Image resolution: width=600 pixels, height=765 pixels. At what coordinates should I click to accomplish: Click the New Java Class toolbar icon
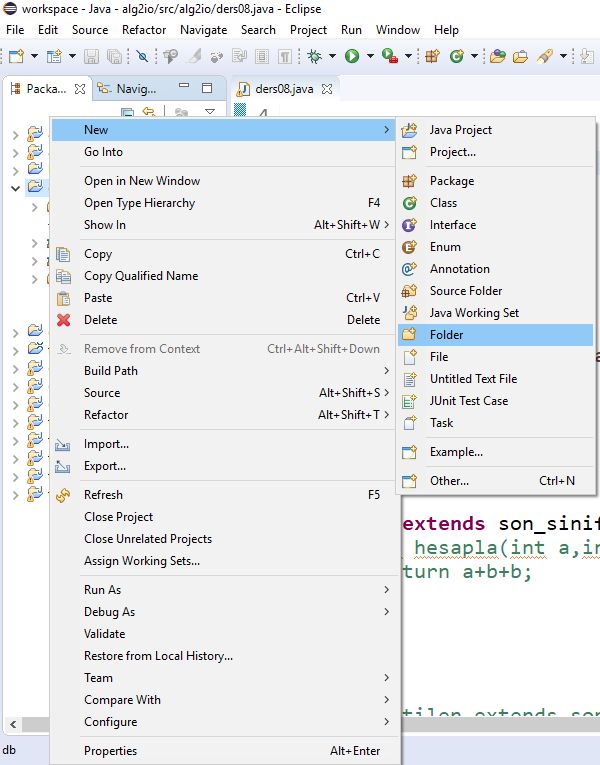457,57
